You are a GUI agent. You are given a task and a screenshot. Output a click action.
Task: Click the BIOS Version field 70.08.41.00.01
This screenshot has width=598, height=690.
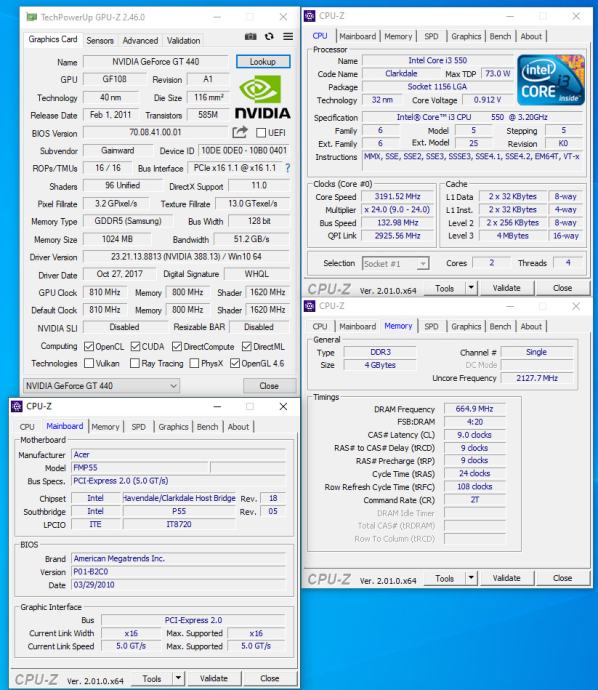click(155, 132)
